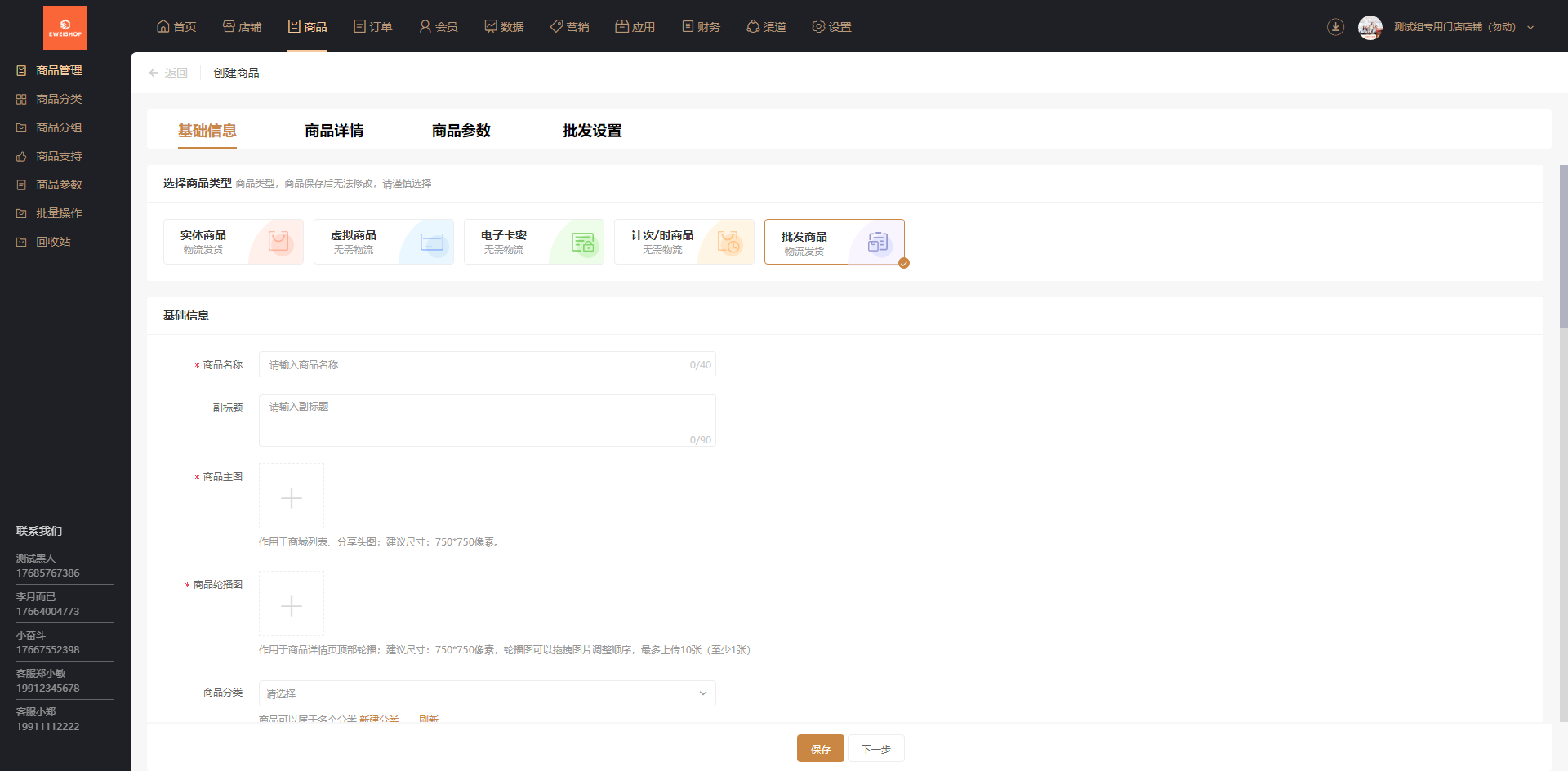Open the 应用 apps icon

click(x=621, y=26)
